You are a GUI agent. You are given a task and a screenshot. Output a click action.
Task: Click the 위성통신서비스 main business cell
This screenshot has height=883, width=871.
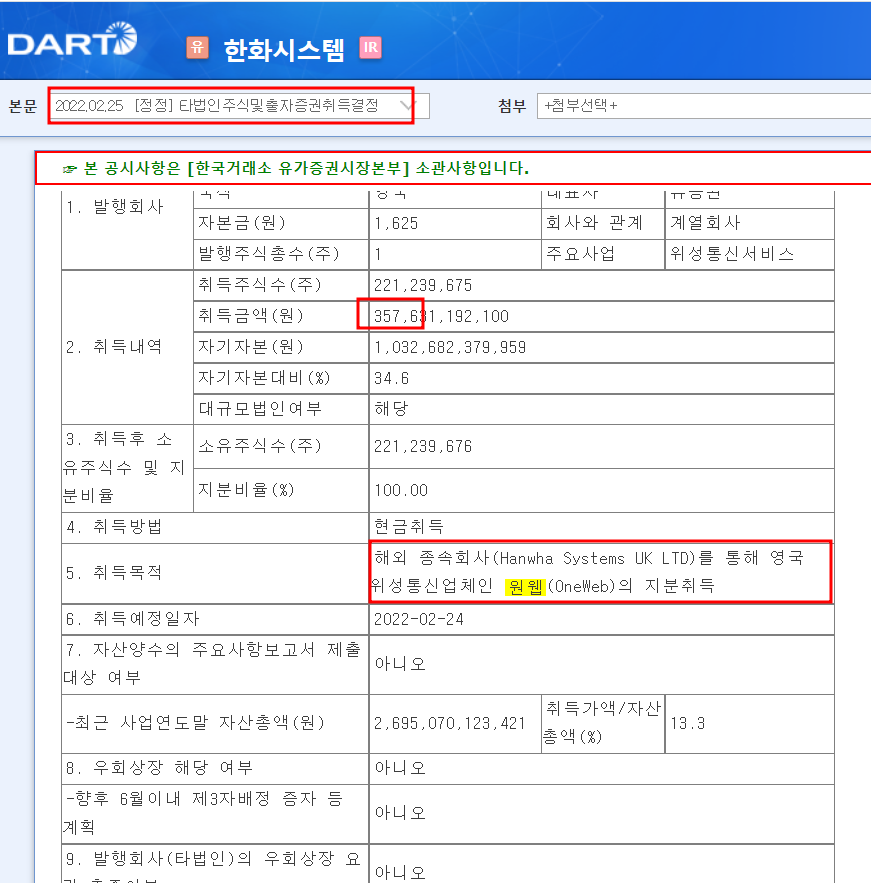749,255
